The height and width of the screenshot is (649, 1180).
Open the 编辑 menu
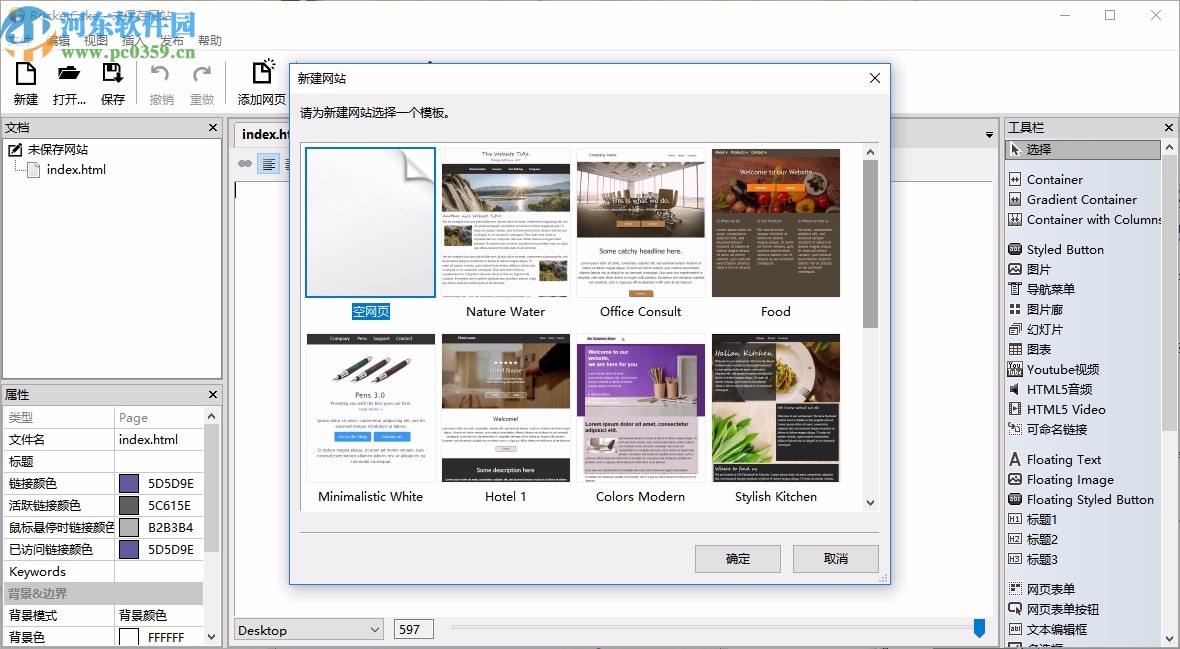point(58,41)
